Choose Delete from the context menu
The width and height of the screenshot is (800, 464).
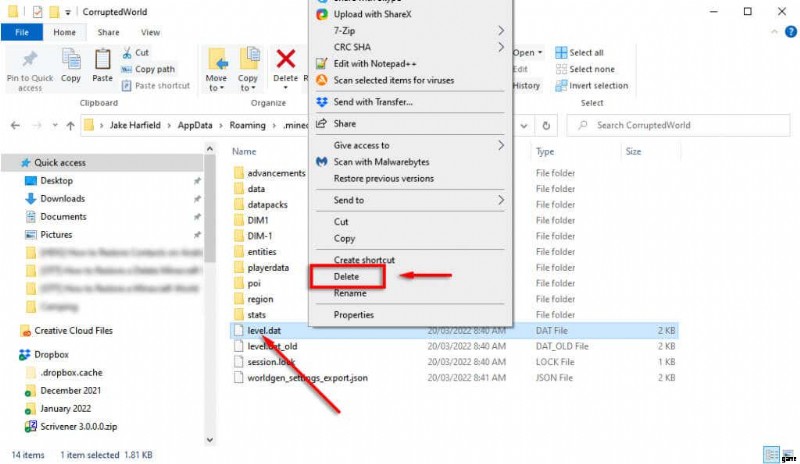[x=346, y=276]
